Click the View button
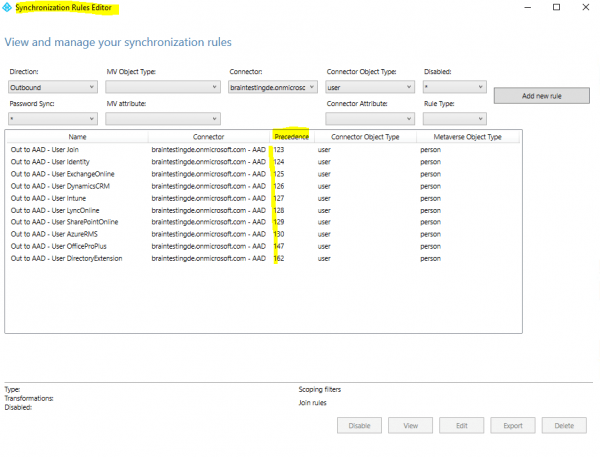600x457 pixels. [410, 425]
